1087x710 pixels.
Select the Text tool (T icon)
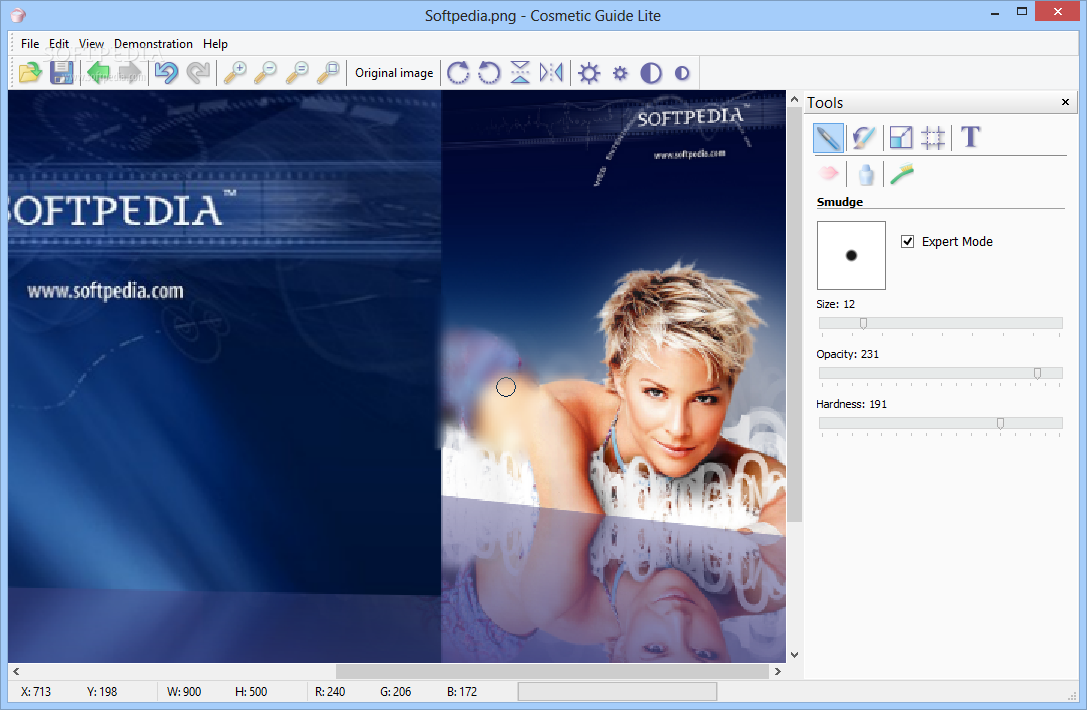coord(971,137)
